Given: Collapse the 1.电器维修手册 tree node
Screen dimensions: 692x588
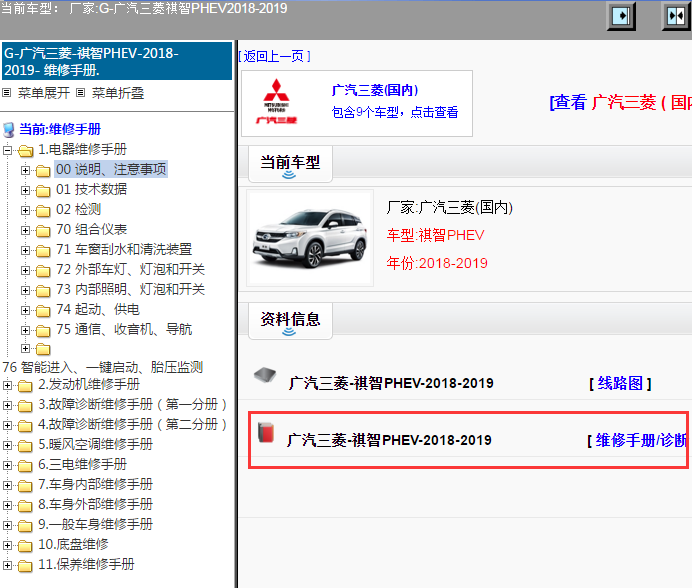Looking at the screenshot, I should pos(7,151).
